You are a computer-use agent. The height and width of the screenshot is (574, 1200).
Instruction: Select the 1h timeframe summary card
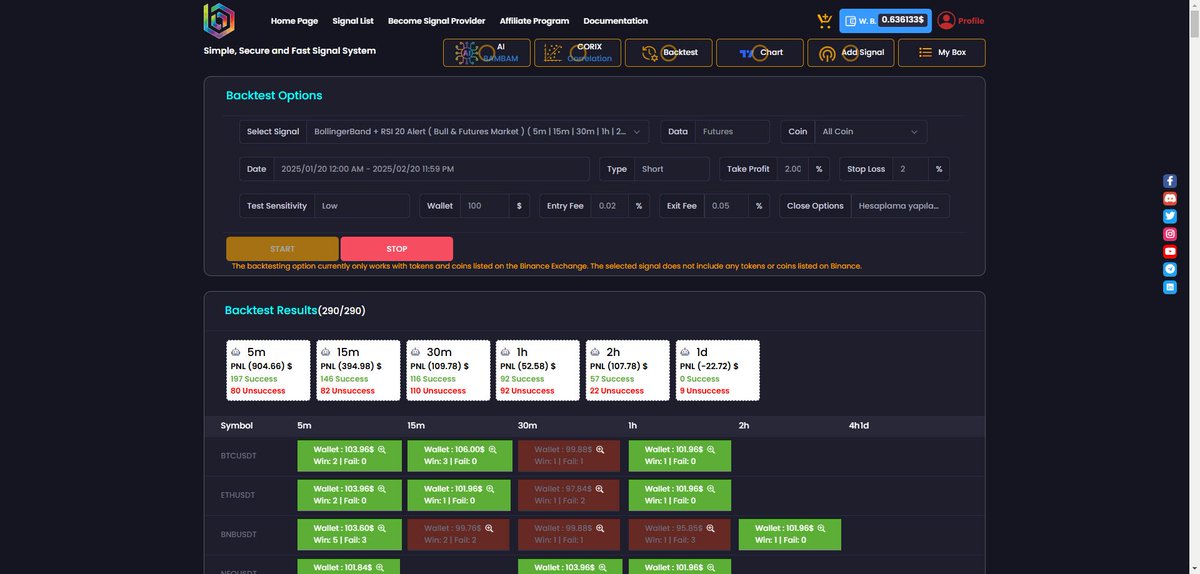tap(538, 371)
